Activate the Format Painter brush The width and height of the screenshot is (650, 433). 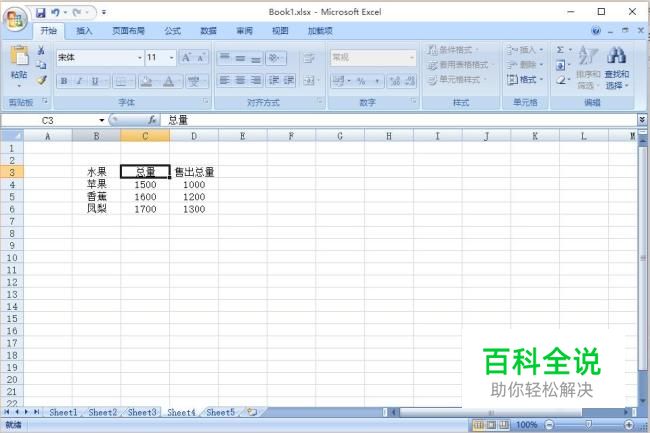[41, 80]
